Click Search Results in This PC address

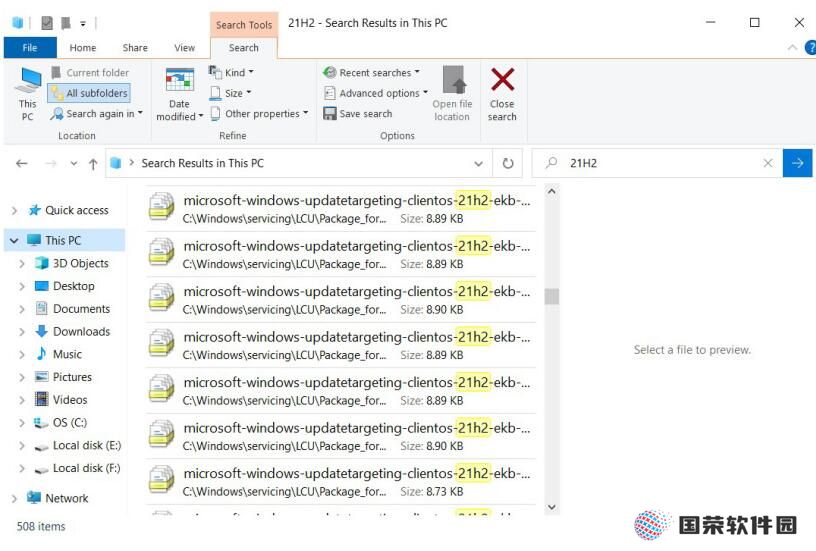pyautogui.click(x=202, y=163)
